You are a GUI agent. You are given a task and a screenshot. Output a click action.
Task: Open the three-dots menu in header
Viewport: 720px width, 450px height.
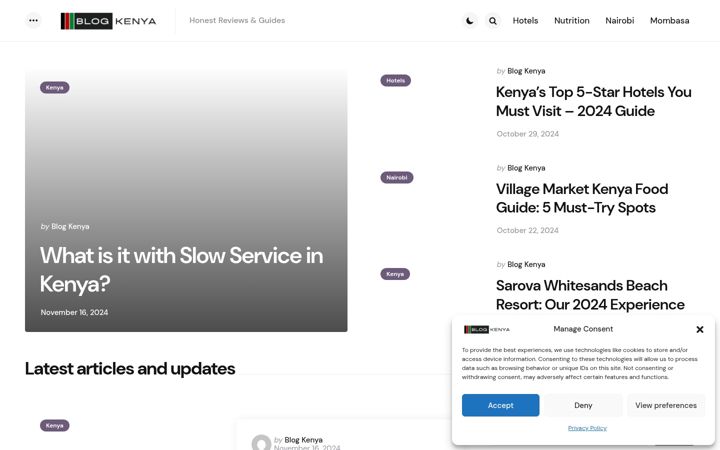click(x=33, y=20)
